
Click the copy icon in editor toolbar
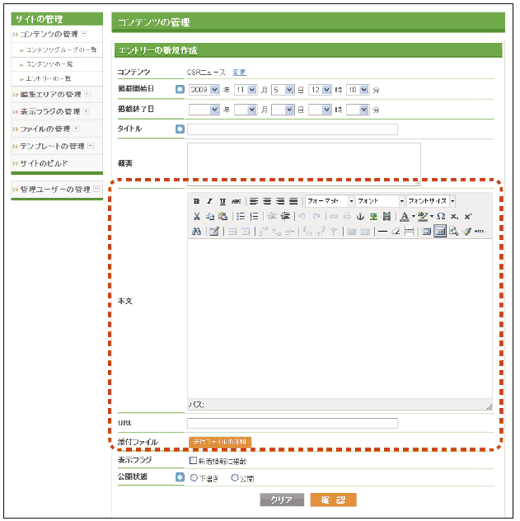tap(210, 216)
